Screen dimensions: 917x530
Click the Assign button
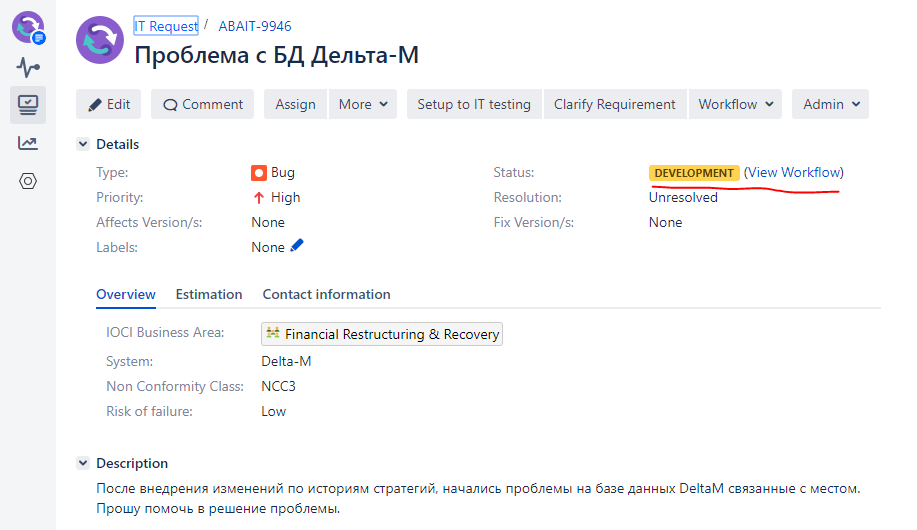point(295,104)
